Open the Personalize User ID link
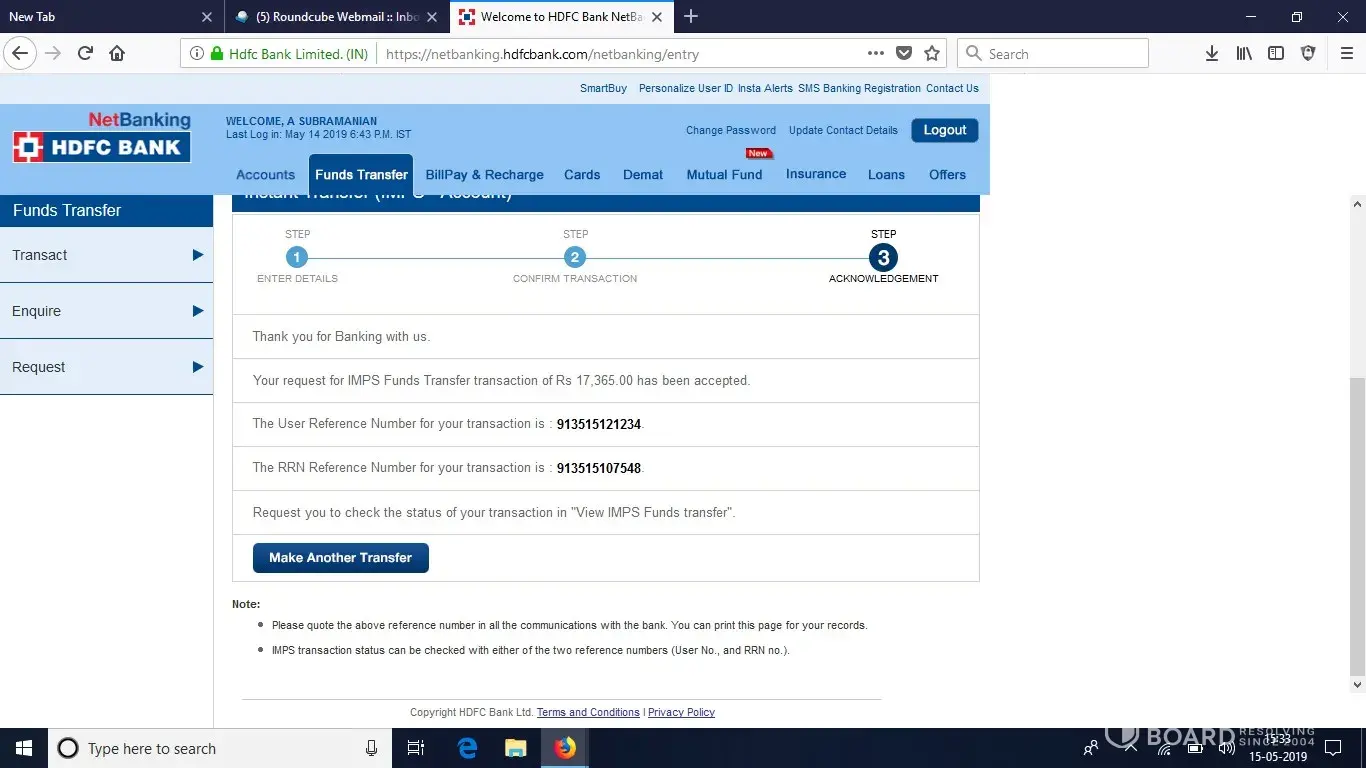The height and width of the screenshot is (768, 1366). (x=686, y=88)
